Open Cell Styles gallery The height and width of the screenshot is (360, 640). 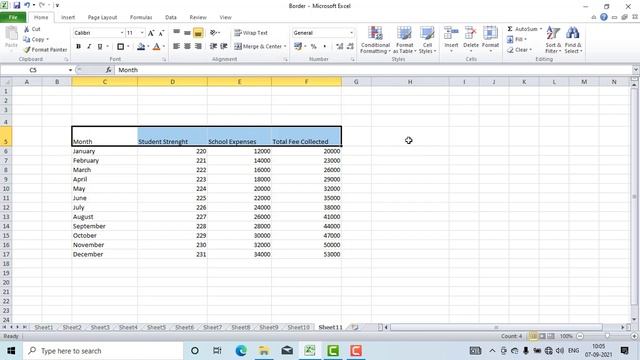pyautogui.click(x=427, y=40)
